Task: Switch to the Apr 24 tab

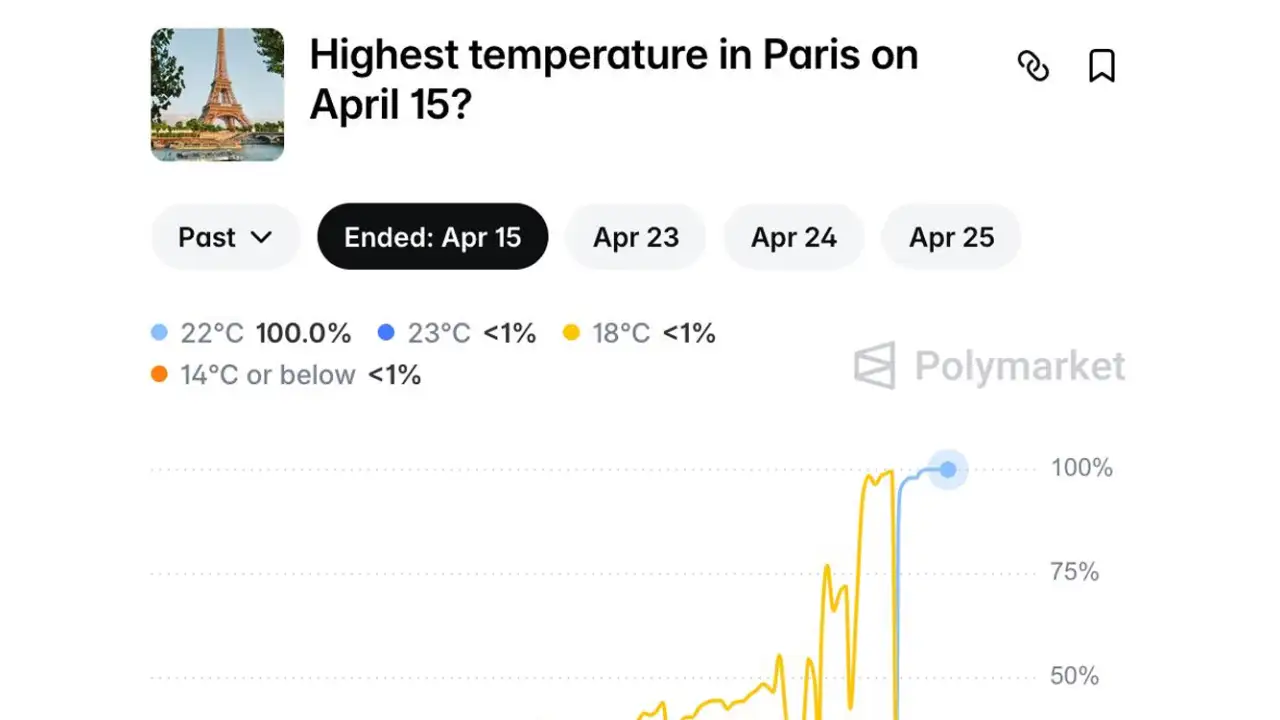Action: tap(793, 237)
